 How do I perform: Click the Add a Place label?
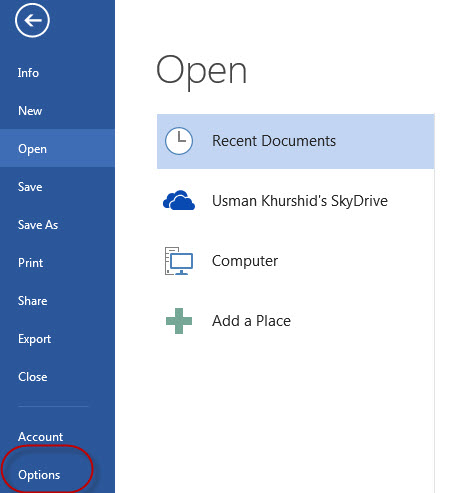251,321
